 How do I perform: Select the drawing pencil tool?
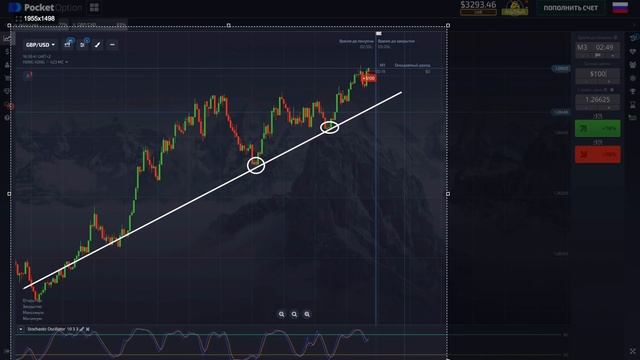coord(98,44)
